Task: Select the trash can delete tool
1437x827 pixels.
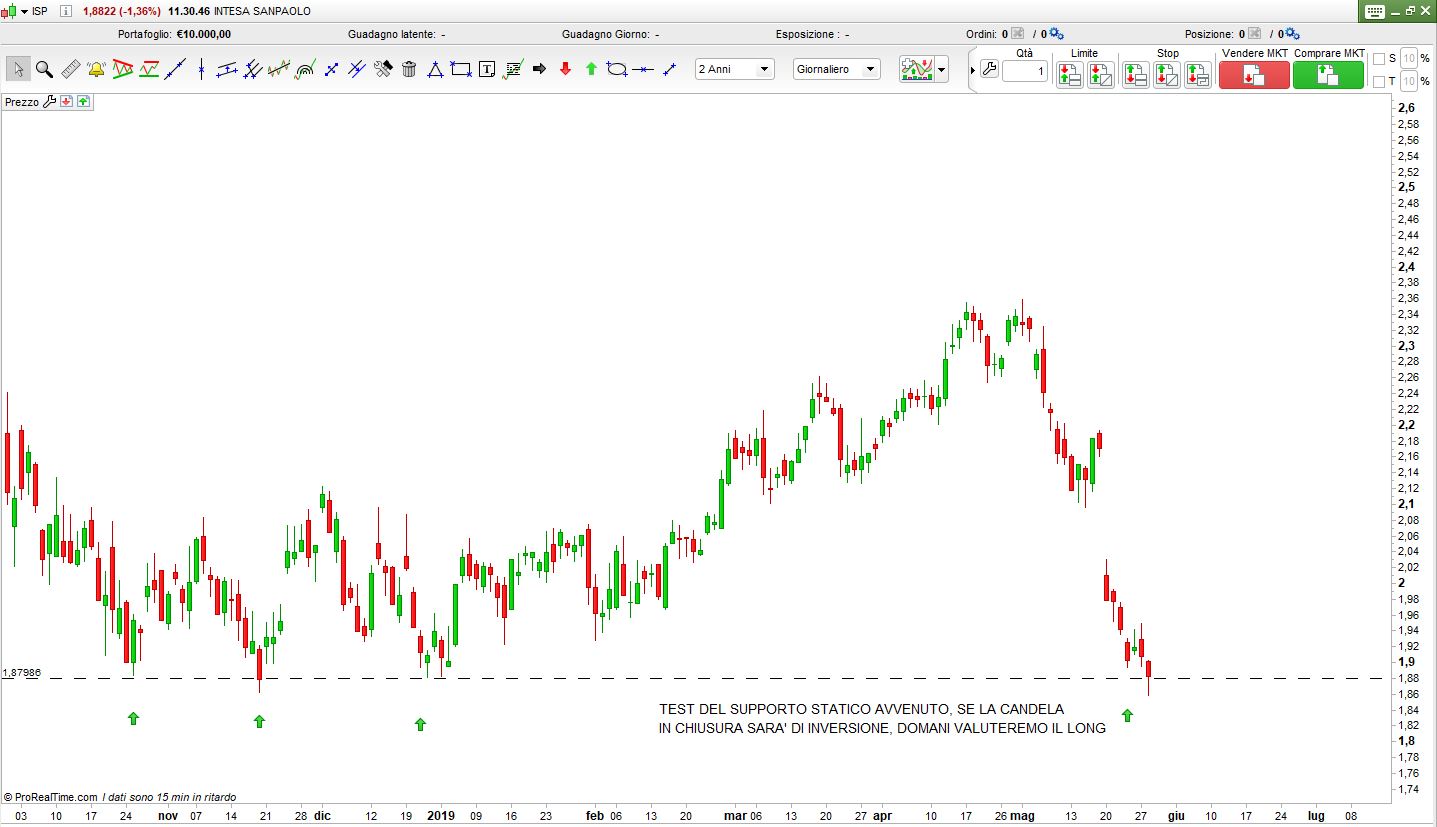Action: 409,69
